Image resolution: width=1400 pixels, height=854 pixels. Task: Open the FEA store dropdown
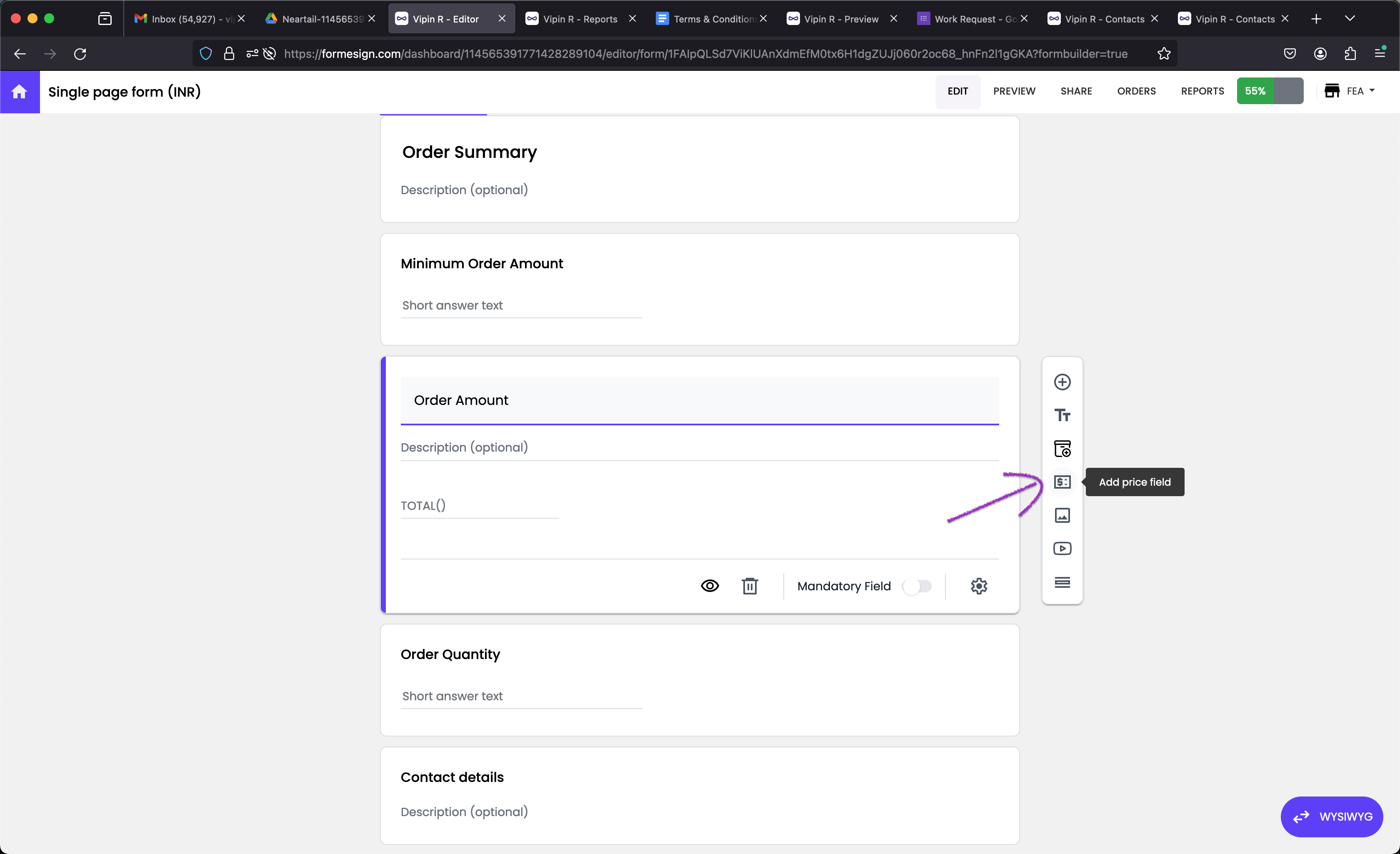pyautogui.click(x=1350, y=91)
